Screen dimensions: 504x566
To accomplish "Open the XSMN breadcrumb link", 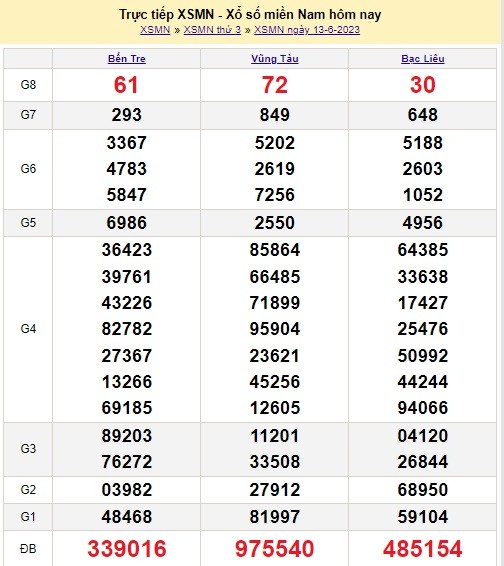I will (155, 30).
